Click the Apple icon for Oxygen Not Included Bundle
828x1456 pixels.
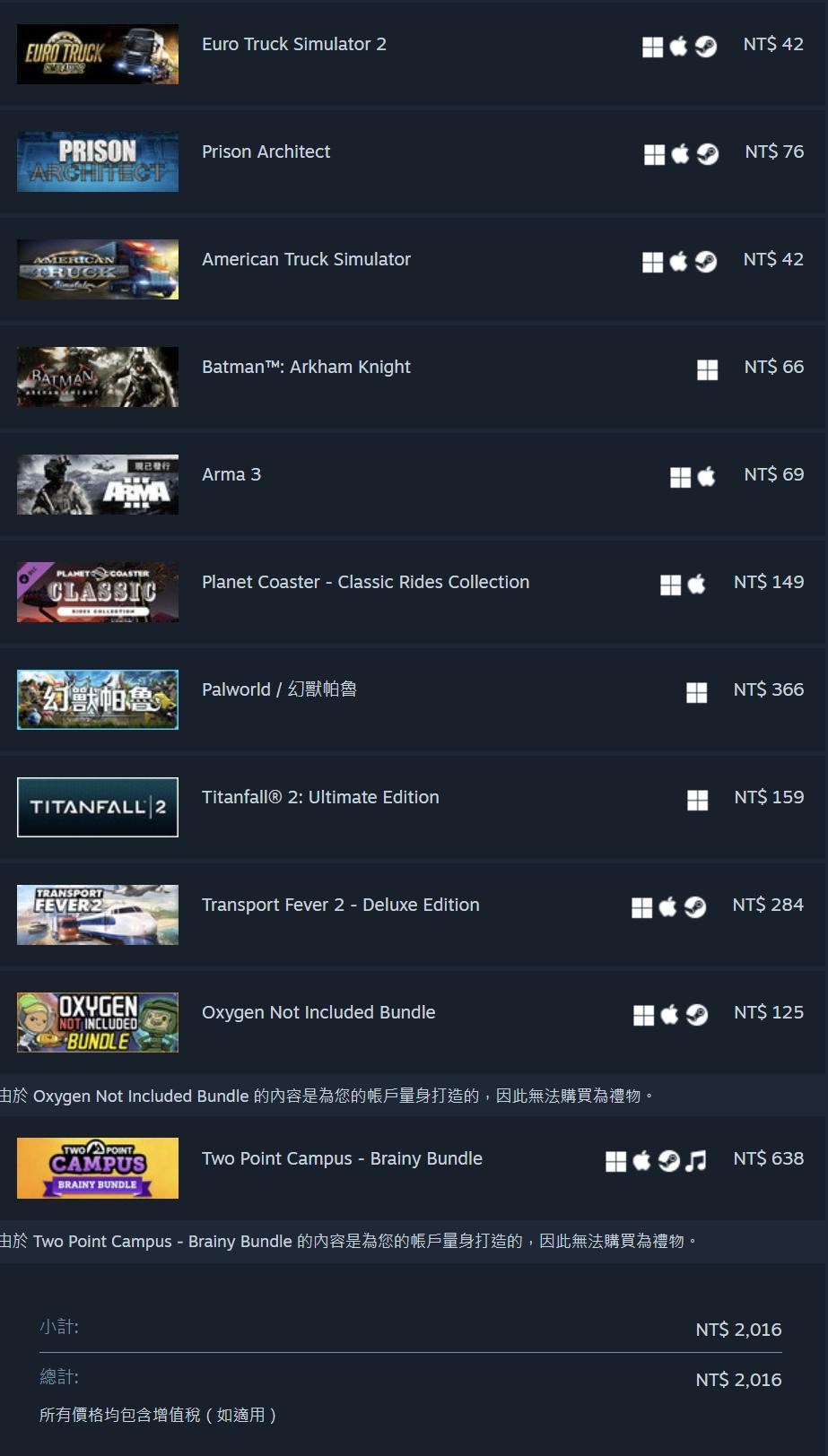tap(670, 1014)
